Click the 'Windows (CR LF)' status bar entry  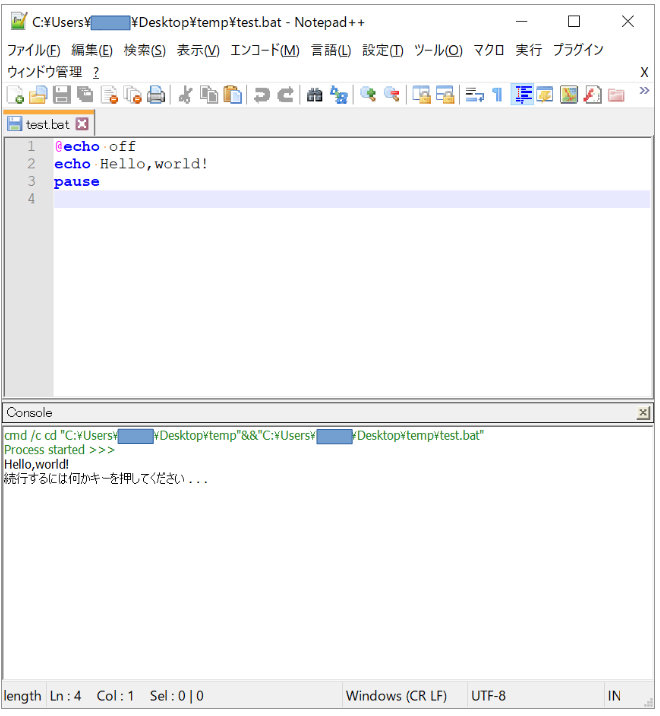point(396,696)
